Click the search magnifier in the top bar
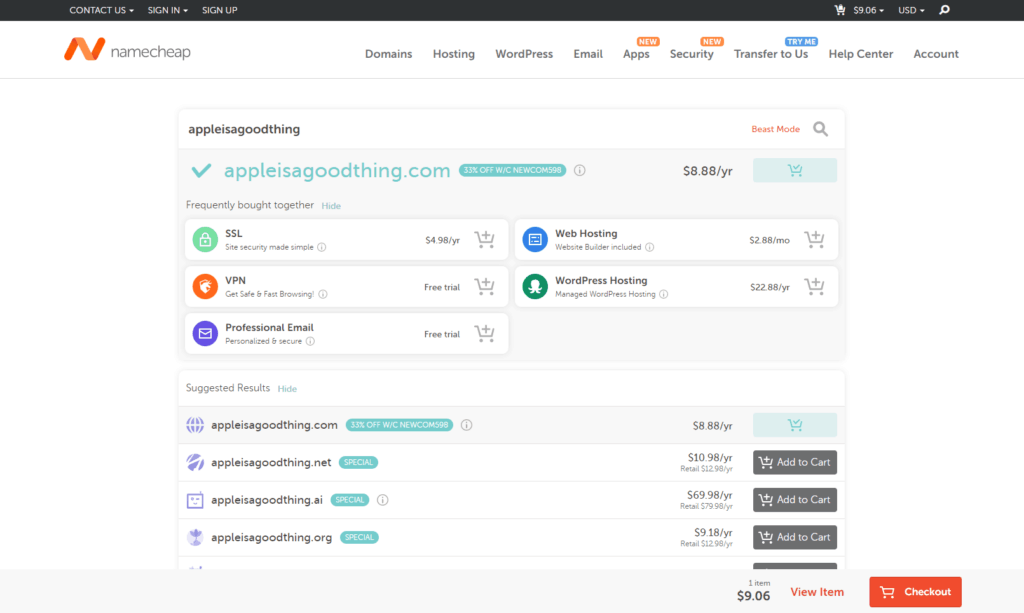The height and width of the screenshot is (613, 1024). tap(944, 10)
